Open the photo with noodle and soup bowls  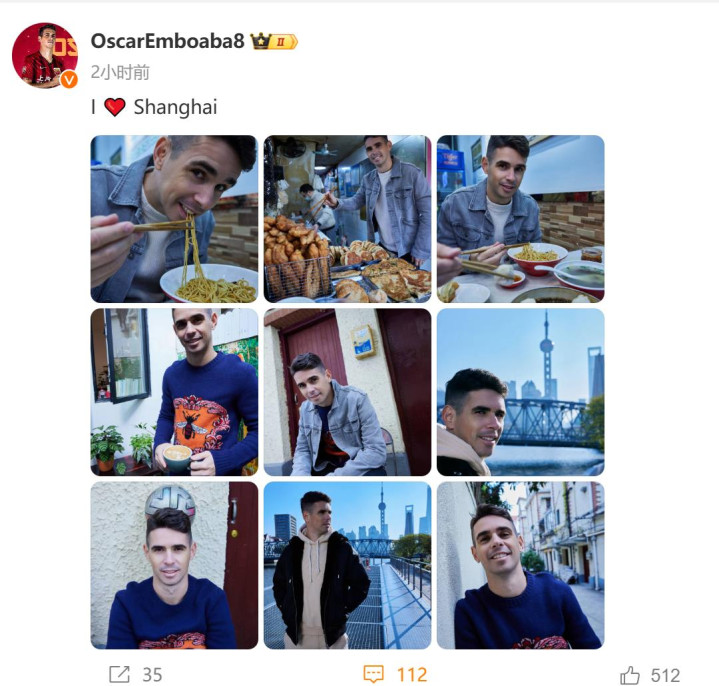click(x=520, y=219)
